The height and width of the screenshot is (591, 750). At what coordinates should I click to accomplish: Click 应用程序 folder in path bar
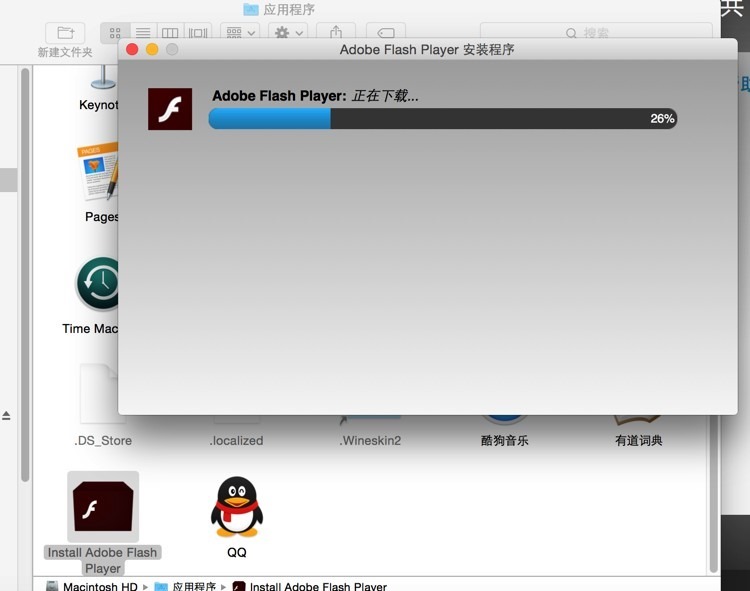(x=186, y=586)
